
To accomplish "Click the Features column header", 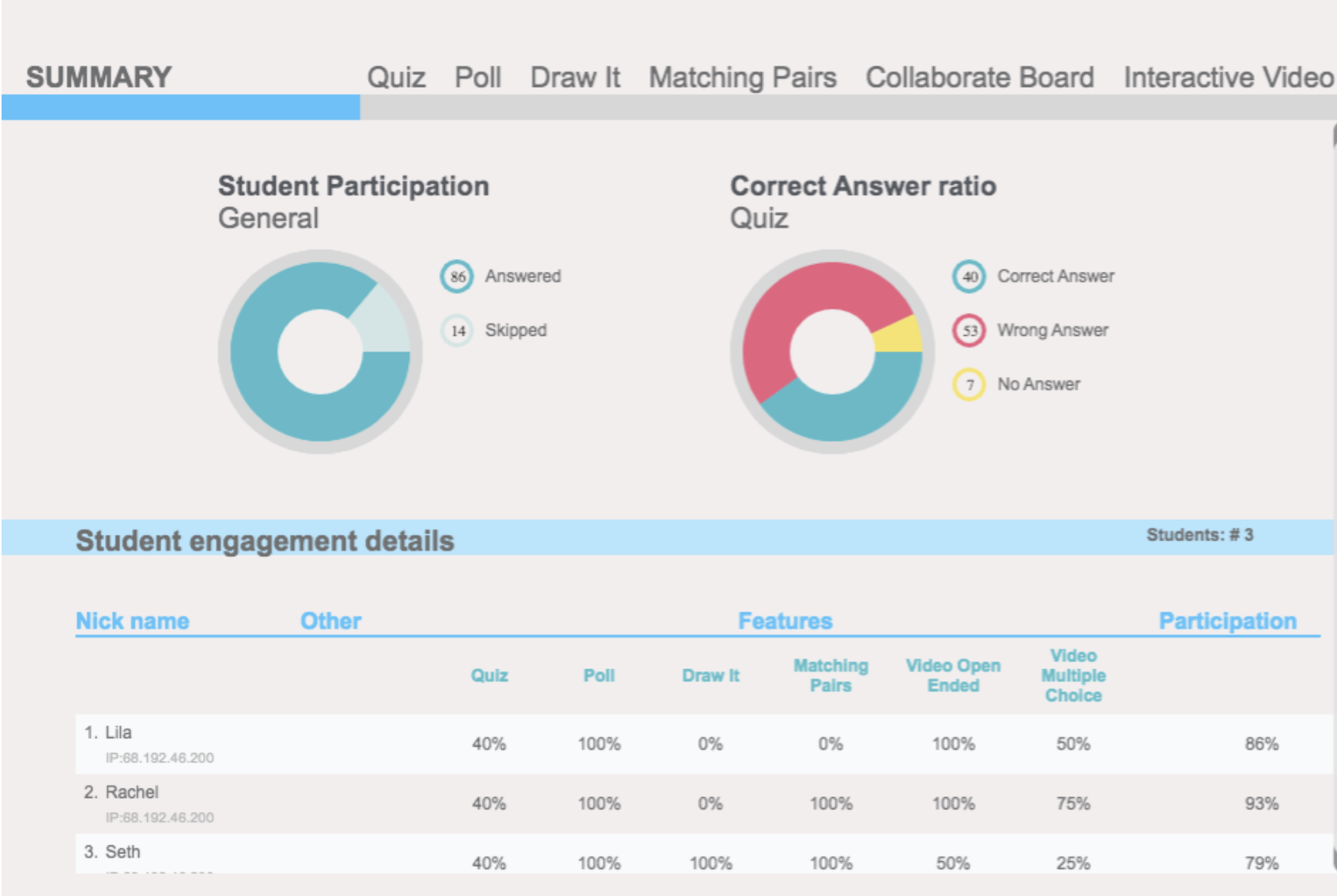I will pyautogui.click(x=785, y=621).
